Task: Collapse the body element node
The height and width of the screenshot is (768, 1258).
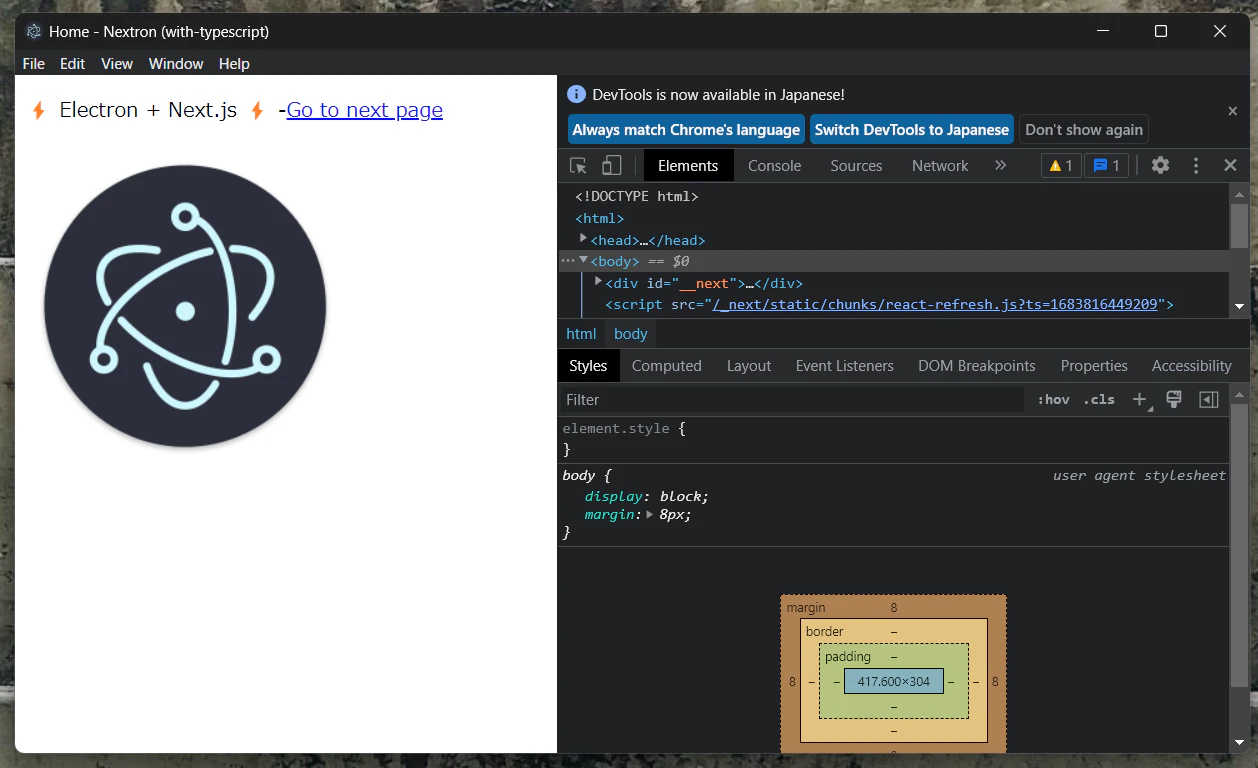Action: pyautogui.click(x=583, y=261)
